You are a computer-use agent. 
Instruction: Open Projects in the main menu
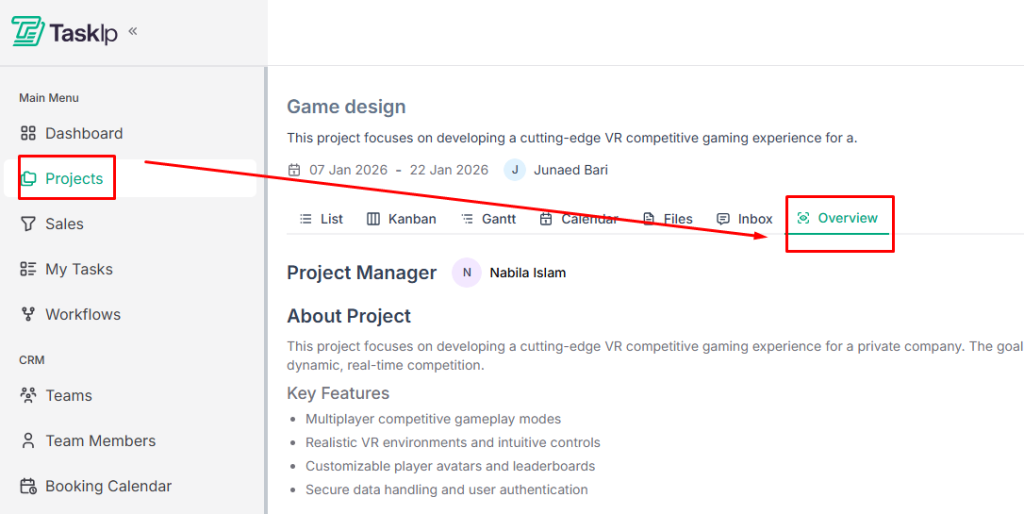[x=73, y=179]
